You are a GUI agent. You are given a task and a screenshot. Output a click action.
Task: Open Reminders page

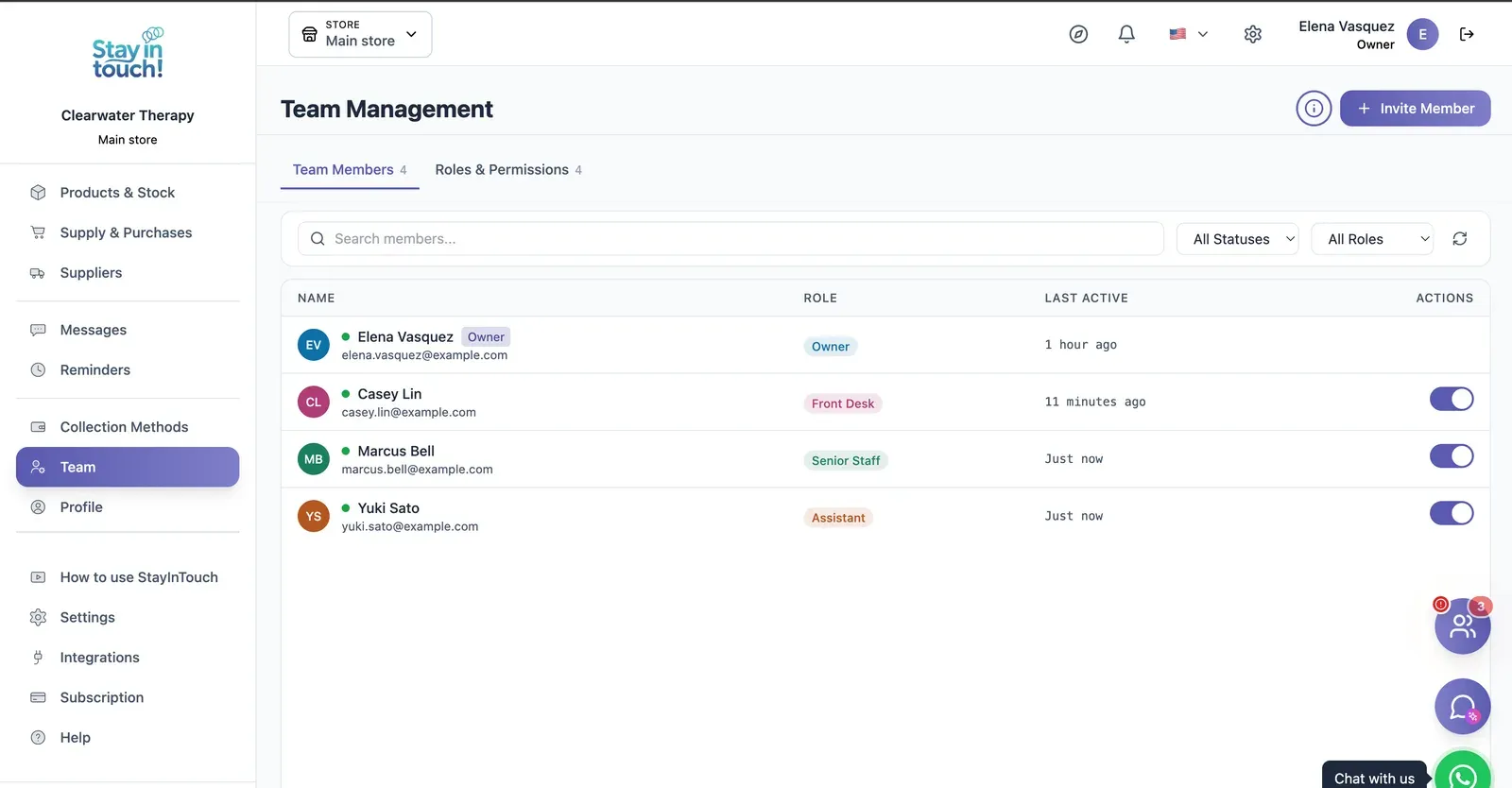[x=128, y=370]
